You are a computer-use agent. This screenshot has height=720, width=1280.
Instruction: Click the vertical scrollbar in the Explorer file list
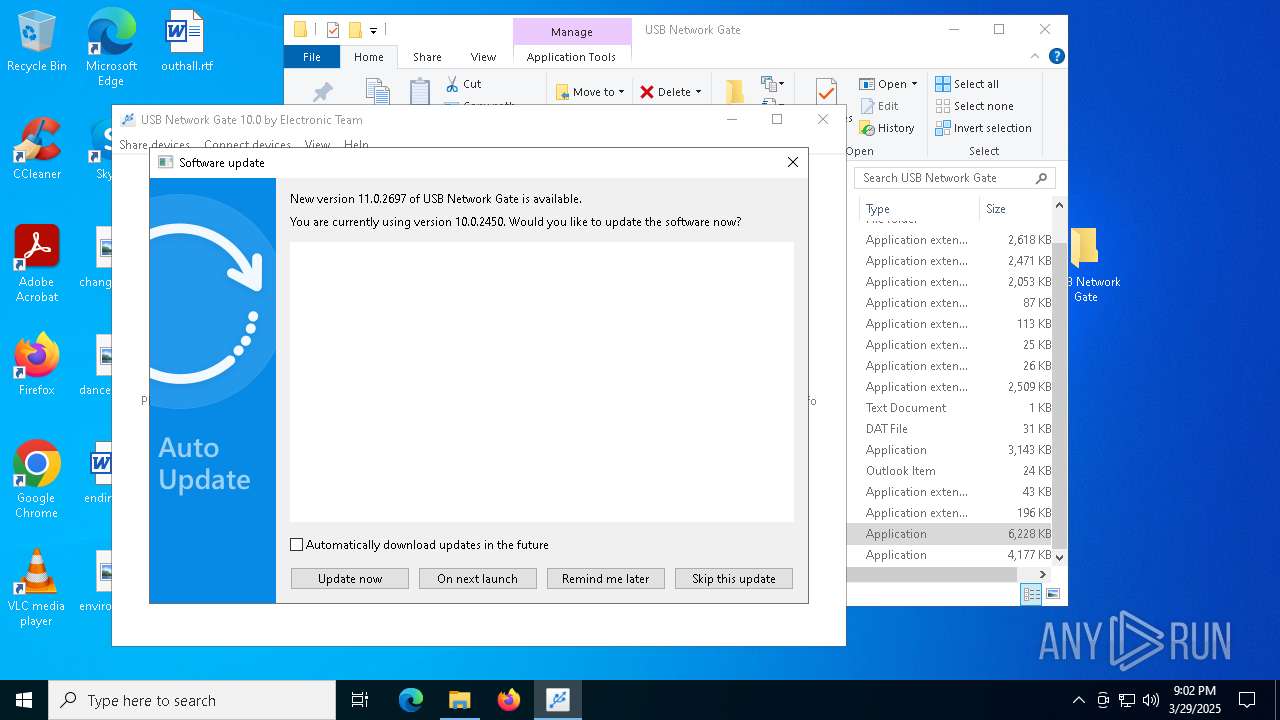click(1060, 395)
